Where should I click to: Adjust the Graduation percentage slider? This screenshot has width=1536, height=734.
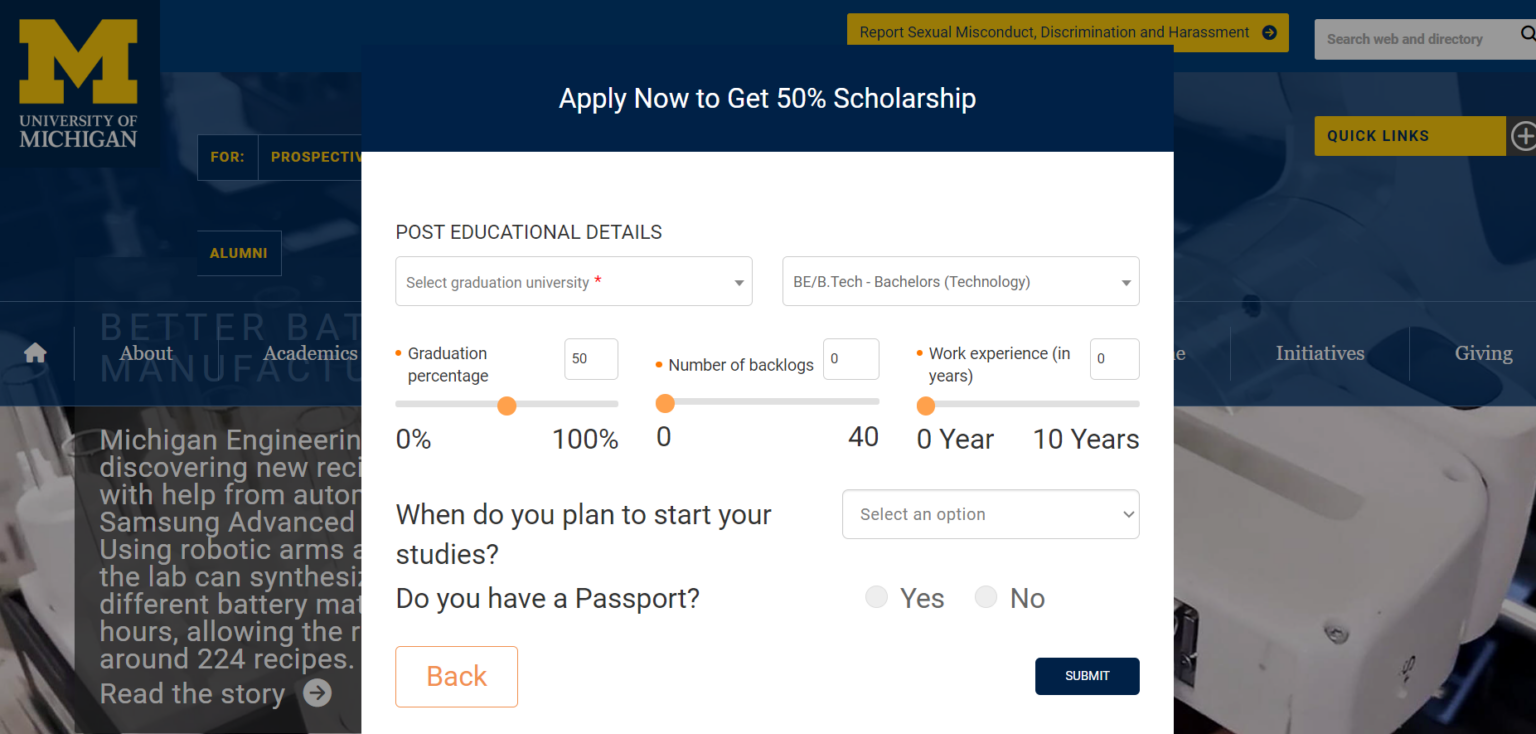507,405
